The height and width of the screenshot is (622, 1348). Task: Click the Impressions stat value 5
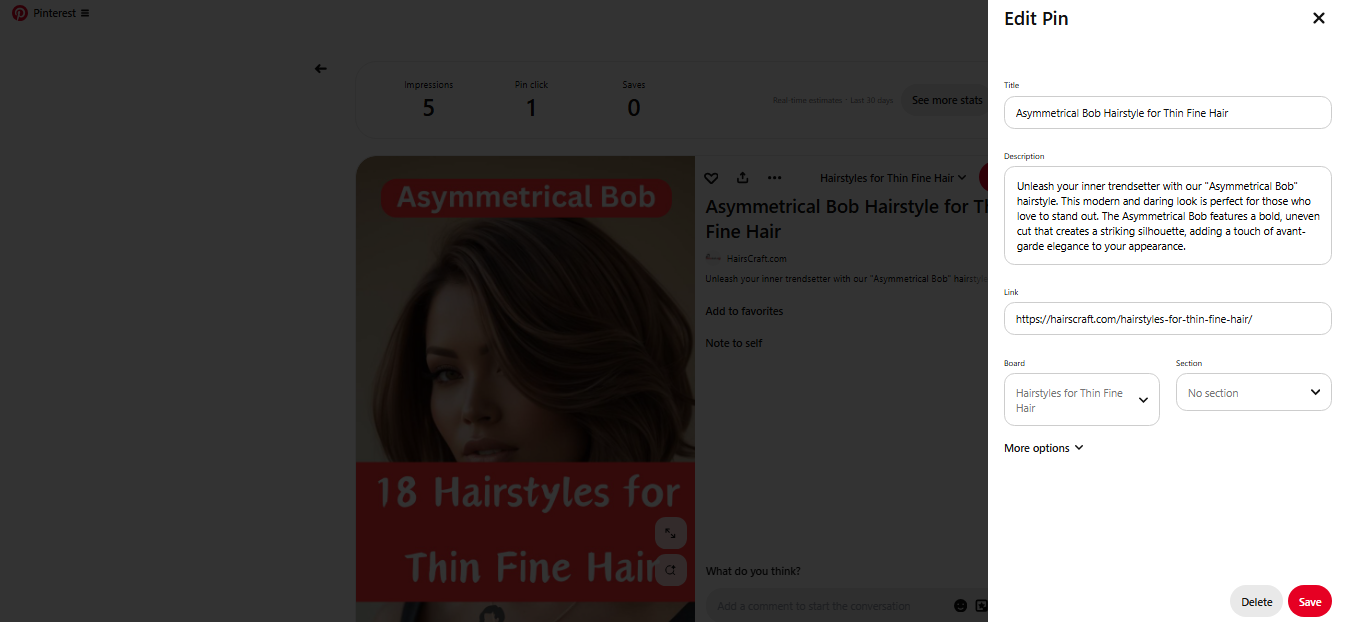[x=429, y=107]
